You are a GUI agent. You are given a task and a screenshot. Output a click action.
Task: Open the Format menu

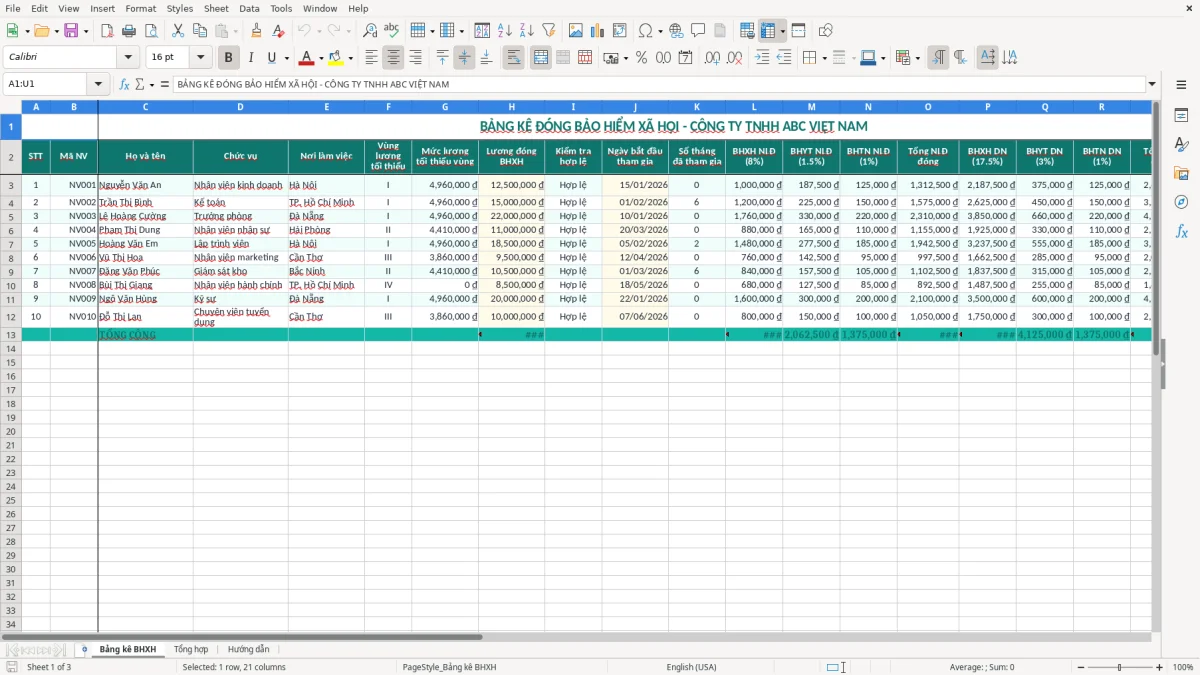140,8
